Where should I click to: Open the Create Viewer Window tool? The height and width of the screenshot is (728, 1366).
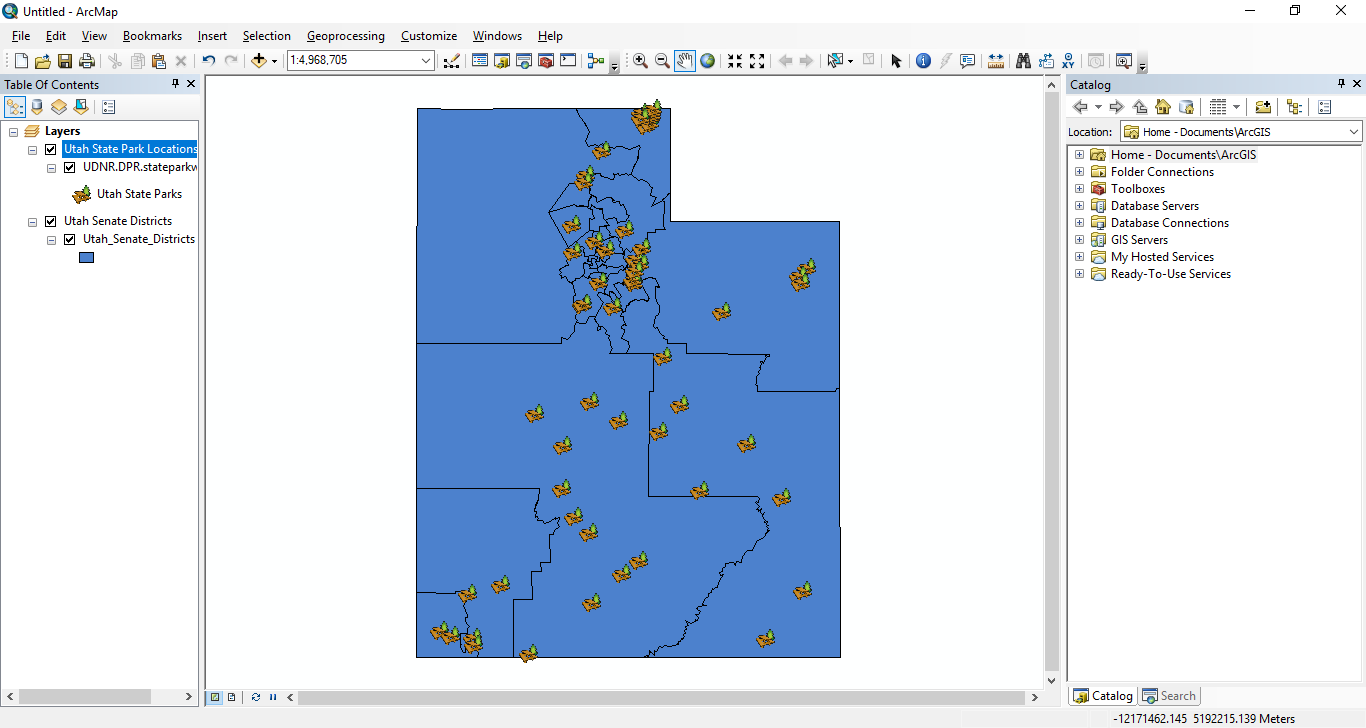click(x=1123, y=61)
